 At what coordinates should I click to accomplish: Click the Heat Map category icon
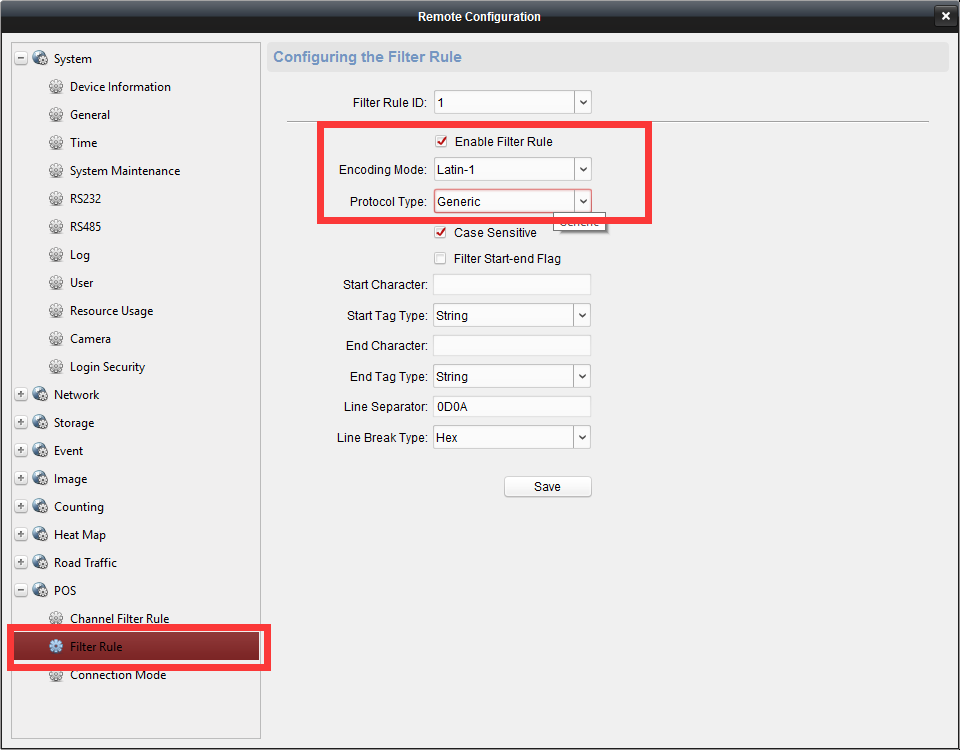[x=40, y=535]
